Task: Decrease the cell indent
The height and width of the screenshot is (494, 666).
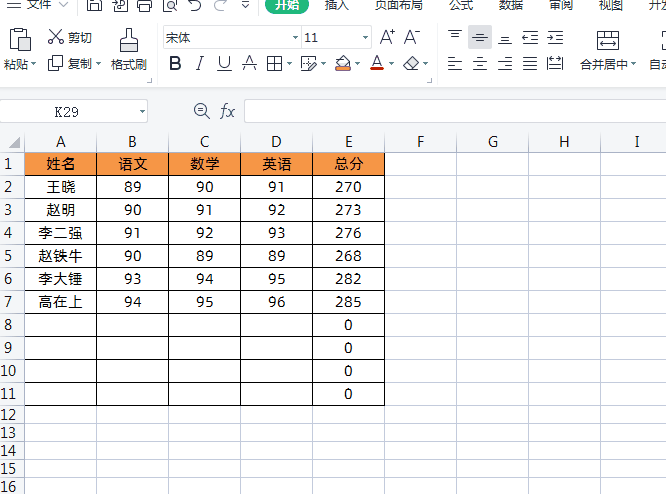Action: tap(530, 38)
